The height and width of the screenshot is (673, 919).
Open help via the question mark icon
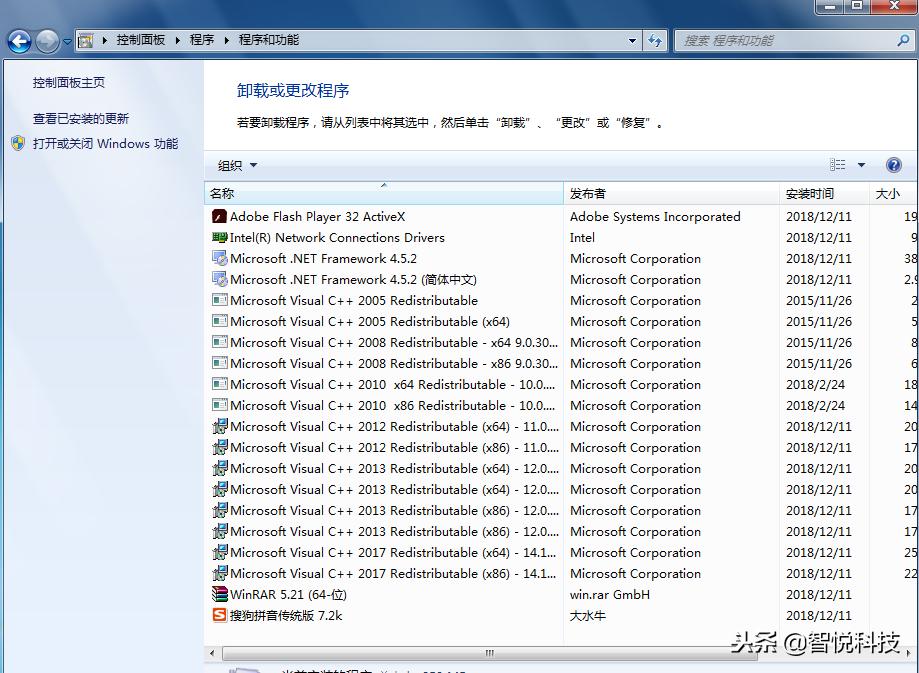pyautogui.click(x=893, y=164)
